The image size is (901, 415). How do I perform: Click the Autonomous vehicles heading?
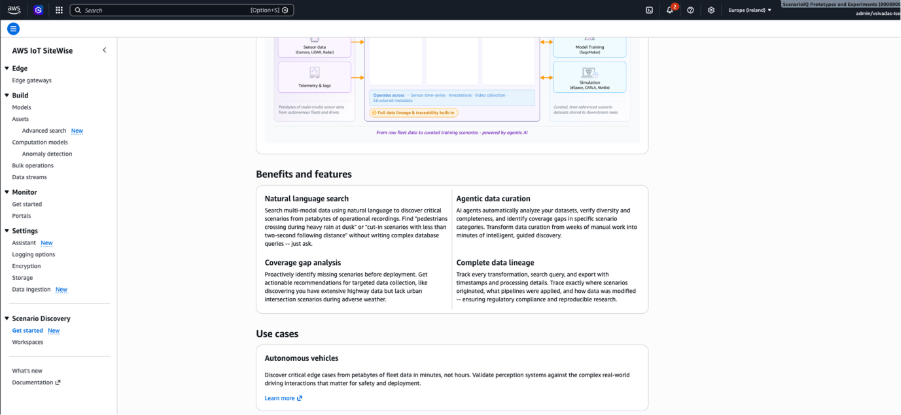tap(301, 358)
